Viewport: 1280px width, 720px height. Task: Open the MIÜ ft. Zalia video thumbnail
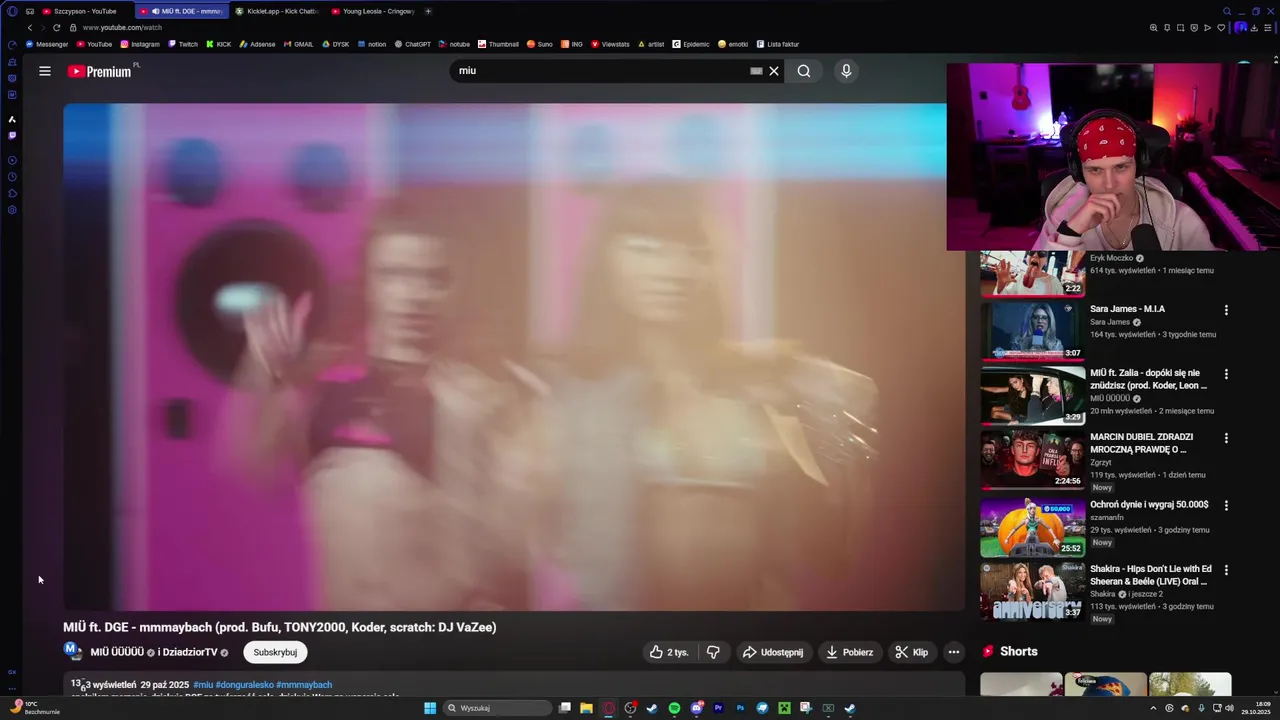click(1033, 395)
